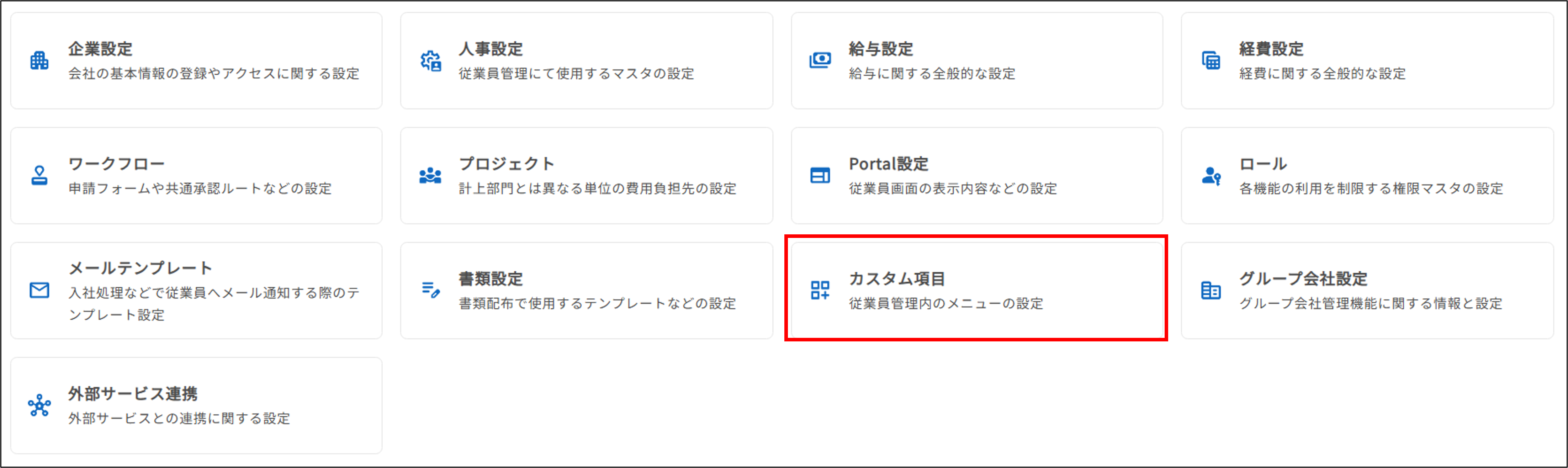The width and height of the screenshot is (1568, 468).
Task: Click the network hub icon beside 外部サービス連携
Action: (39, 405)
